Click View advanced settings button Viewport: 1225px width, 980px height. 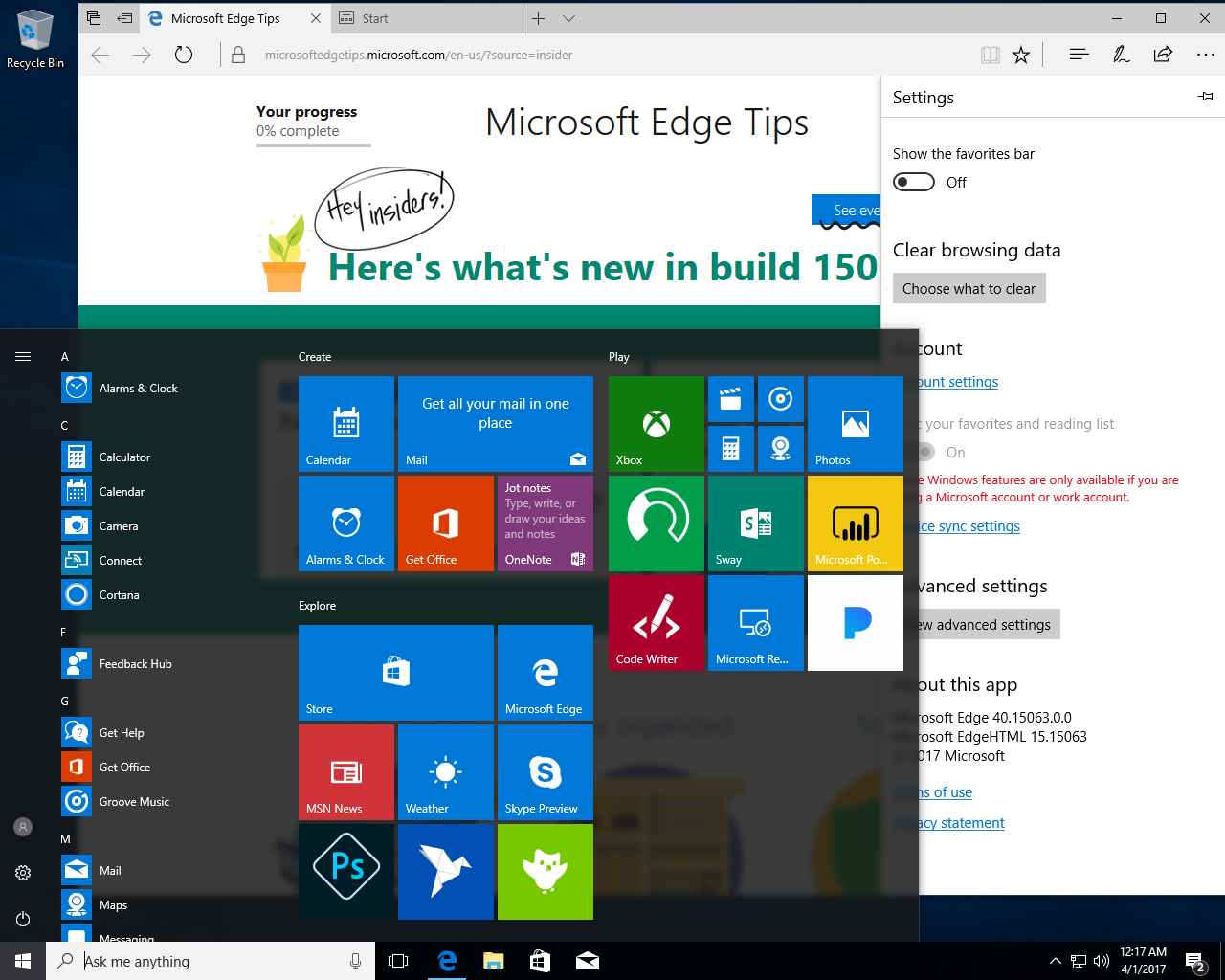tap(989, 624)
